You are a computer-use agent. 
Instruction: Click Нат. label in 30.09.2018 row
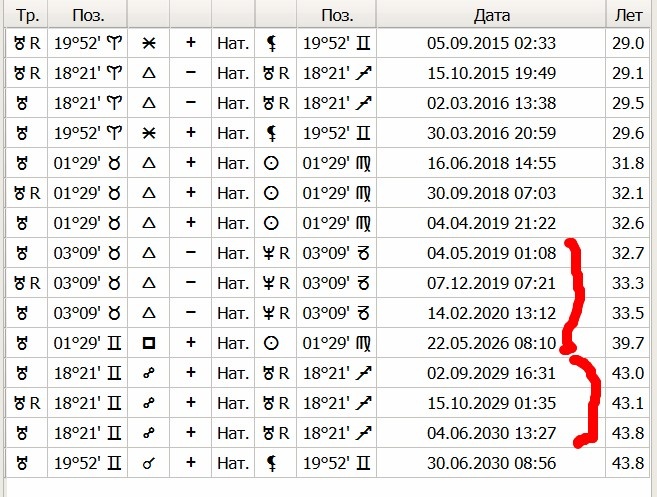[233, 193]
